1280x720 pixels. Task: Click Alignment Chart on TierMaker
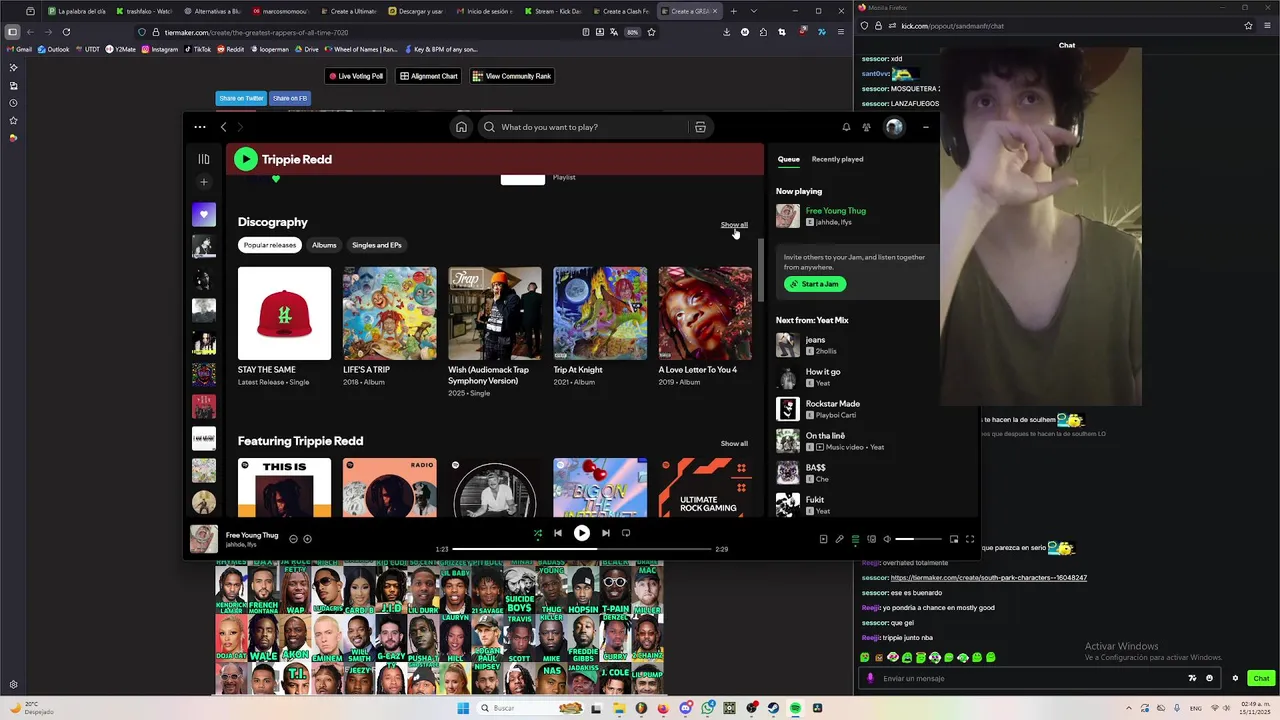pos(429,76)
